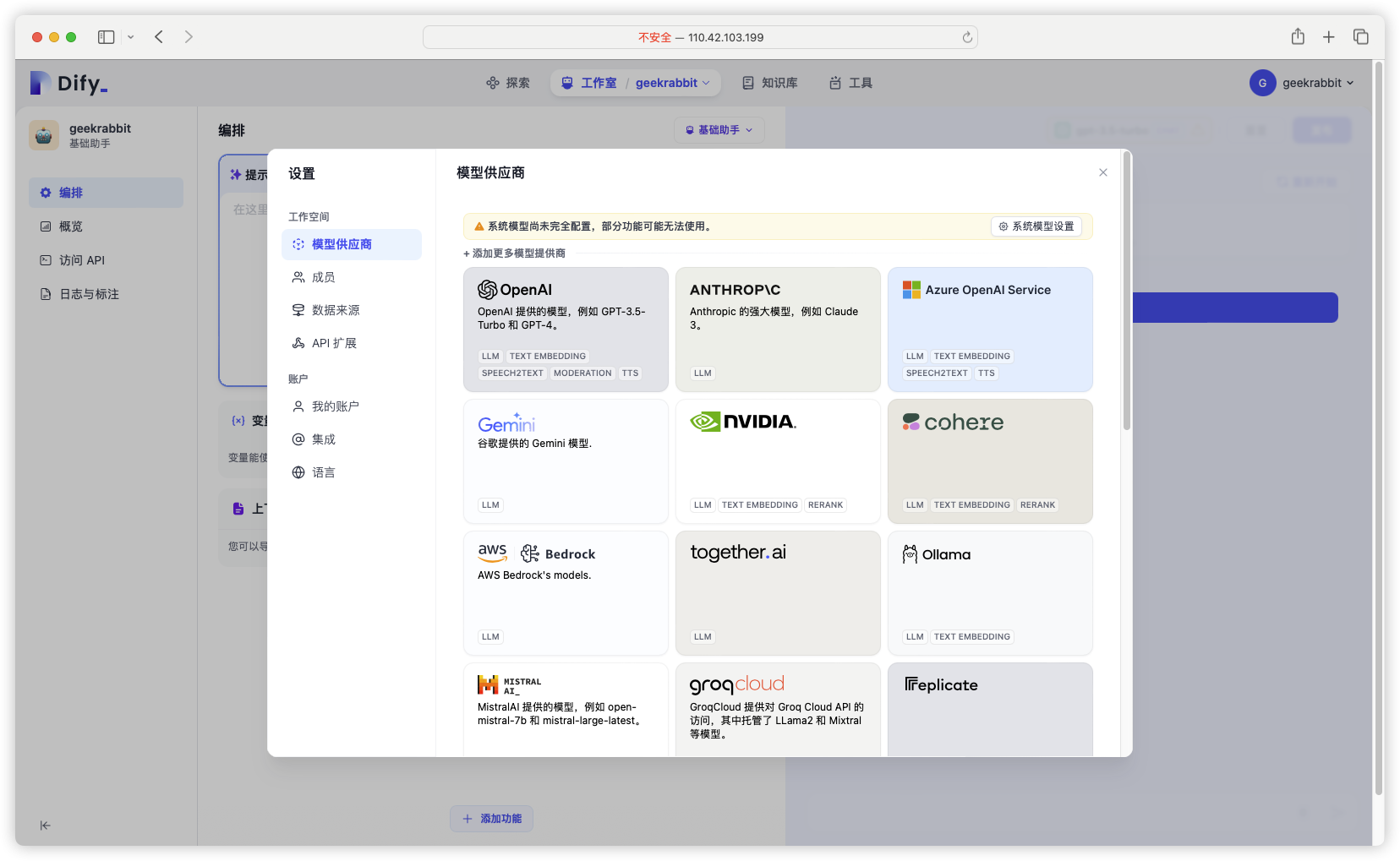The image size is (1400, 861).
Task: Open the 工具 tools tab
Action: point(850,83)
